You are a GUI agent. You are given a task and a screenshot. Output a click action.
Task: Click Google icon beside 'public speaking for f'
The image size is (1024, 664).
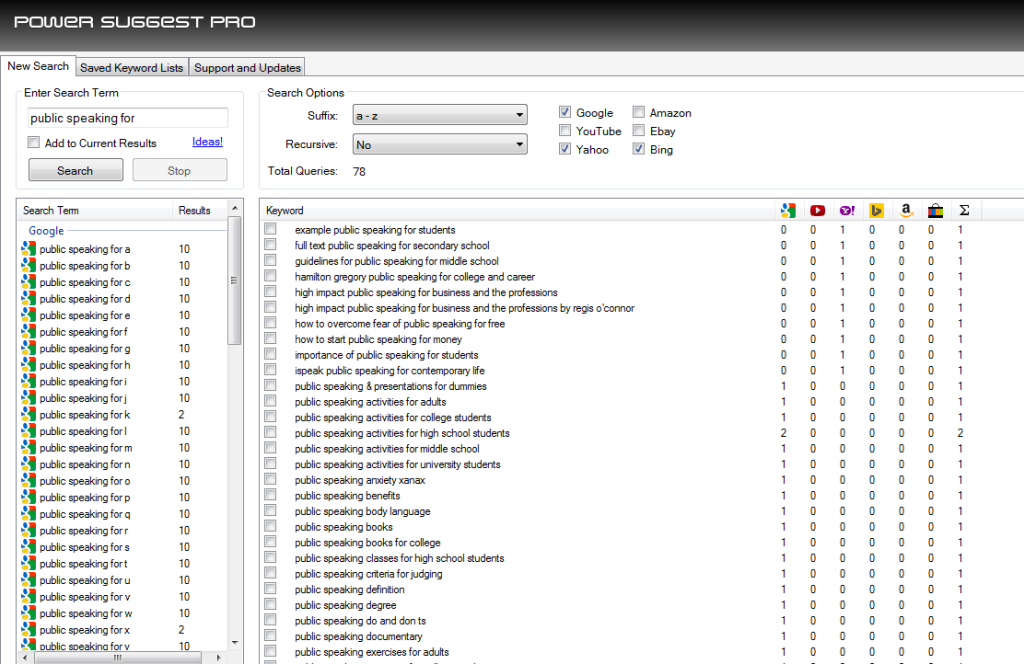point(28,332)
